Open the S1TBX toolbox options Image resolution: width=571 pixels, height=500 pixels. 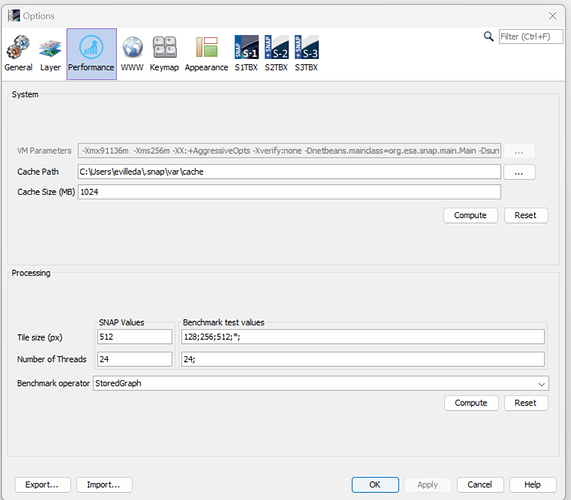(246, 54)
